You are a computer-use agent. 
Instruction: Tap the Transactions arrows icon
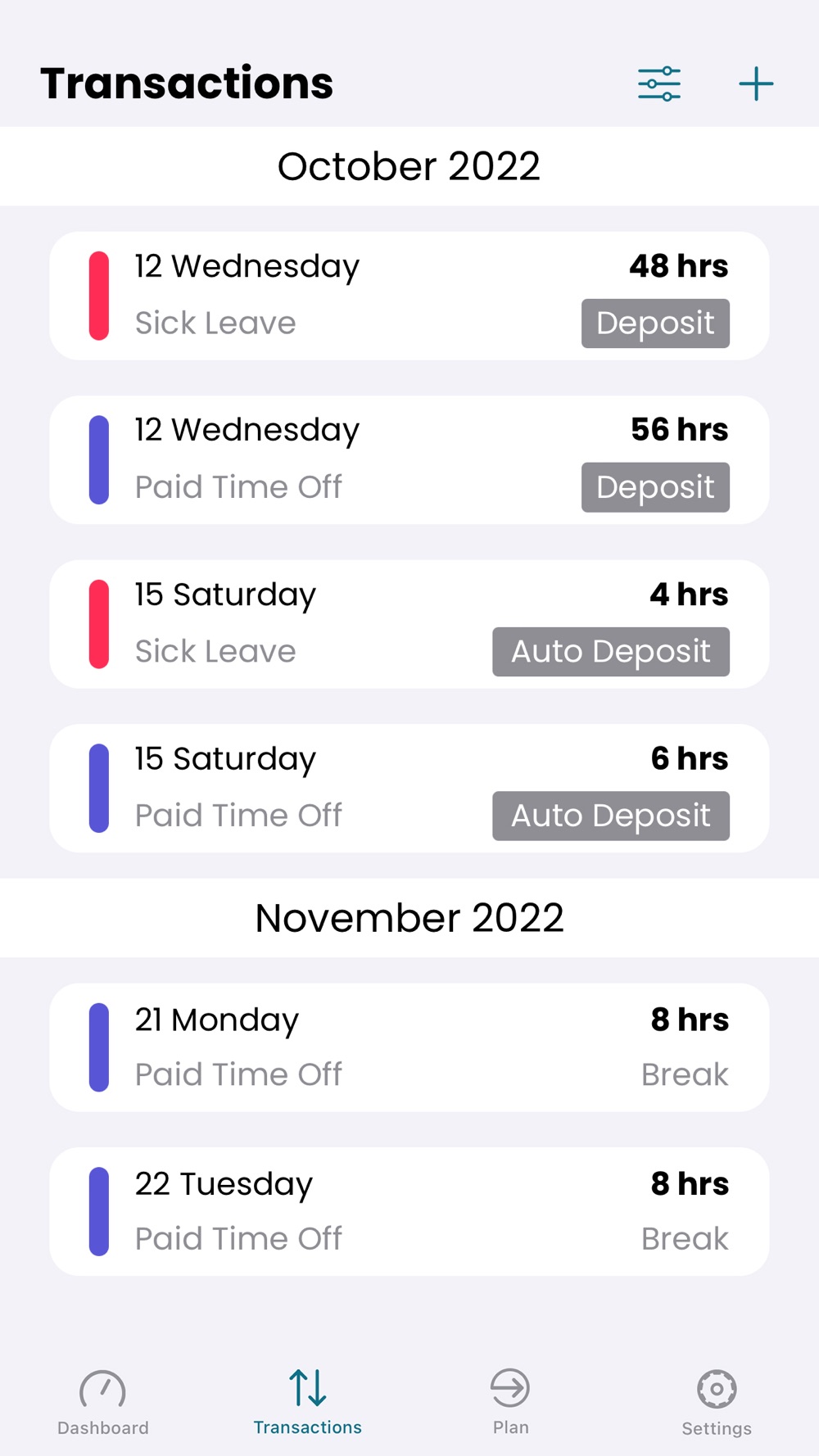[x=307, y=1388]
